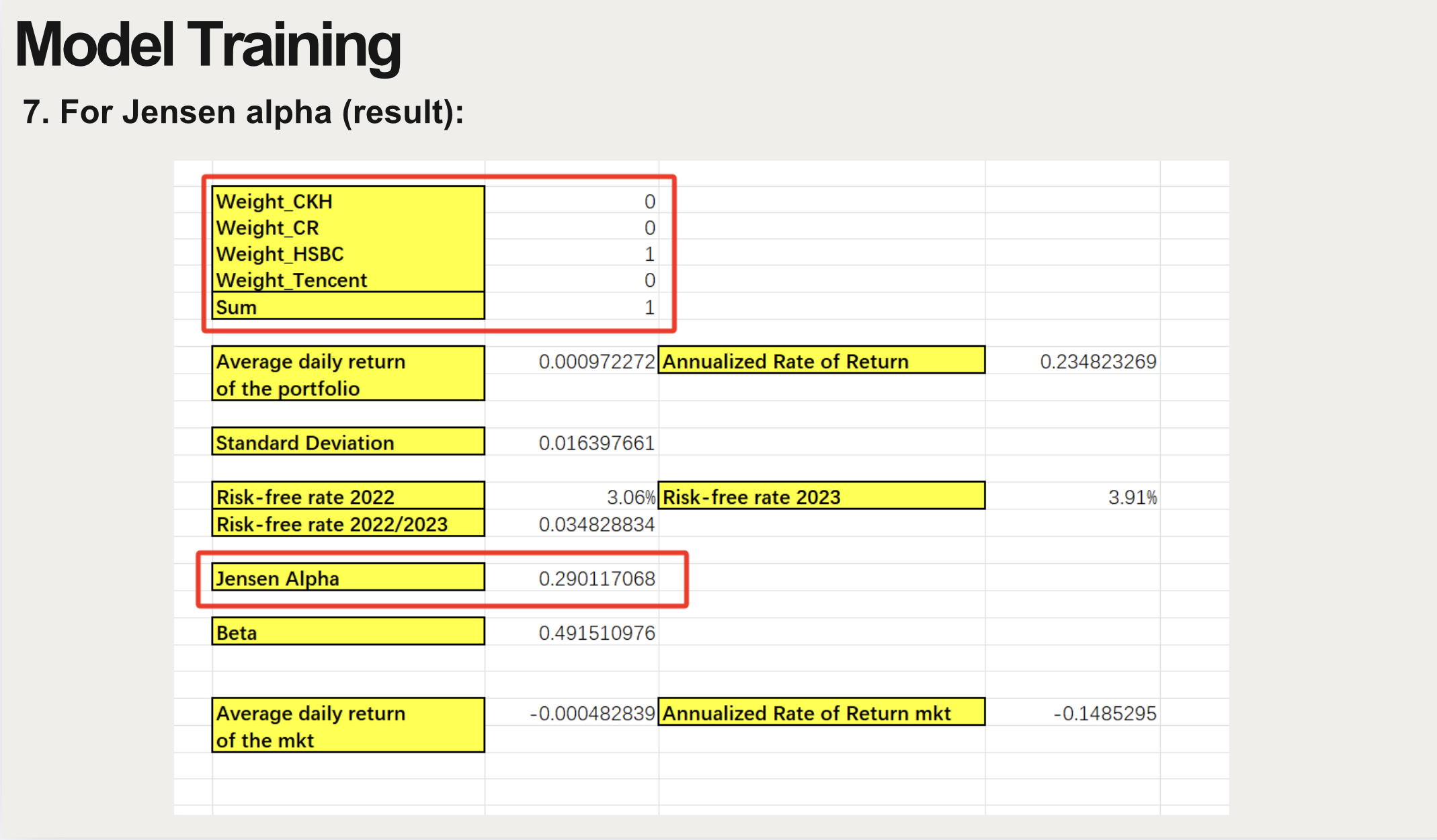Click the 0.234823269 value cell
Image resolution: width=1437 pixels, height=840 pixels.
(1098, 362)
